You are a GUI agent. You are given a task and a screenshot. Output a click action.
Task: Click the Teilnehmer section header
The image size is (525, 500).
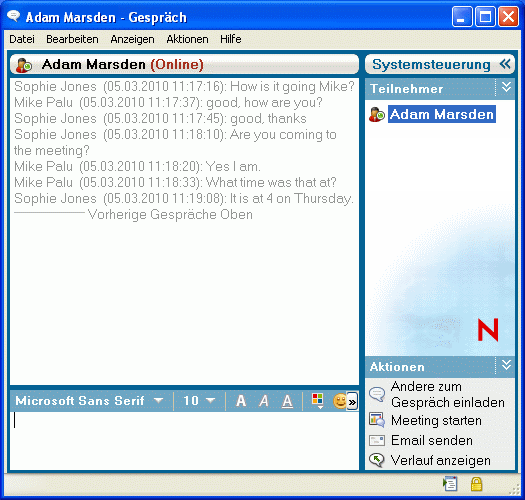(x=406, y=89)
